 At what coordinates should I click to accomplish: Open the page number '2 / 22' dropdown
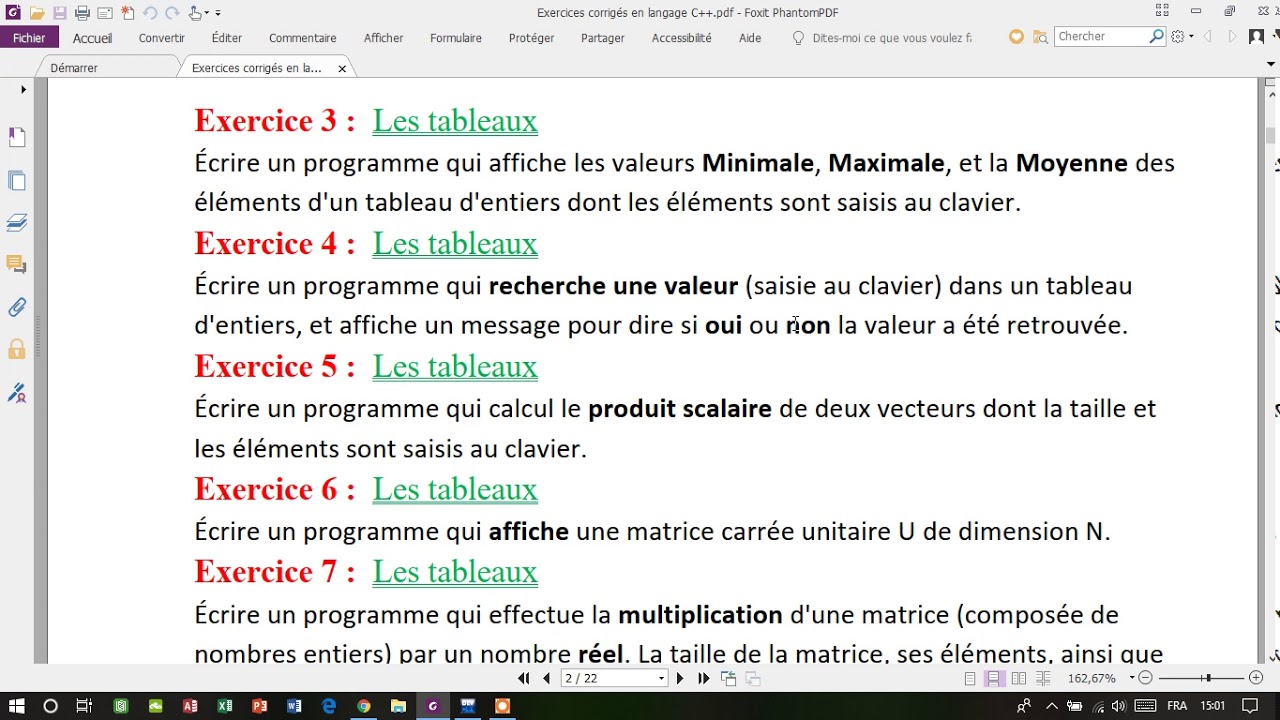click(x=661, y=678)
